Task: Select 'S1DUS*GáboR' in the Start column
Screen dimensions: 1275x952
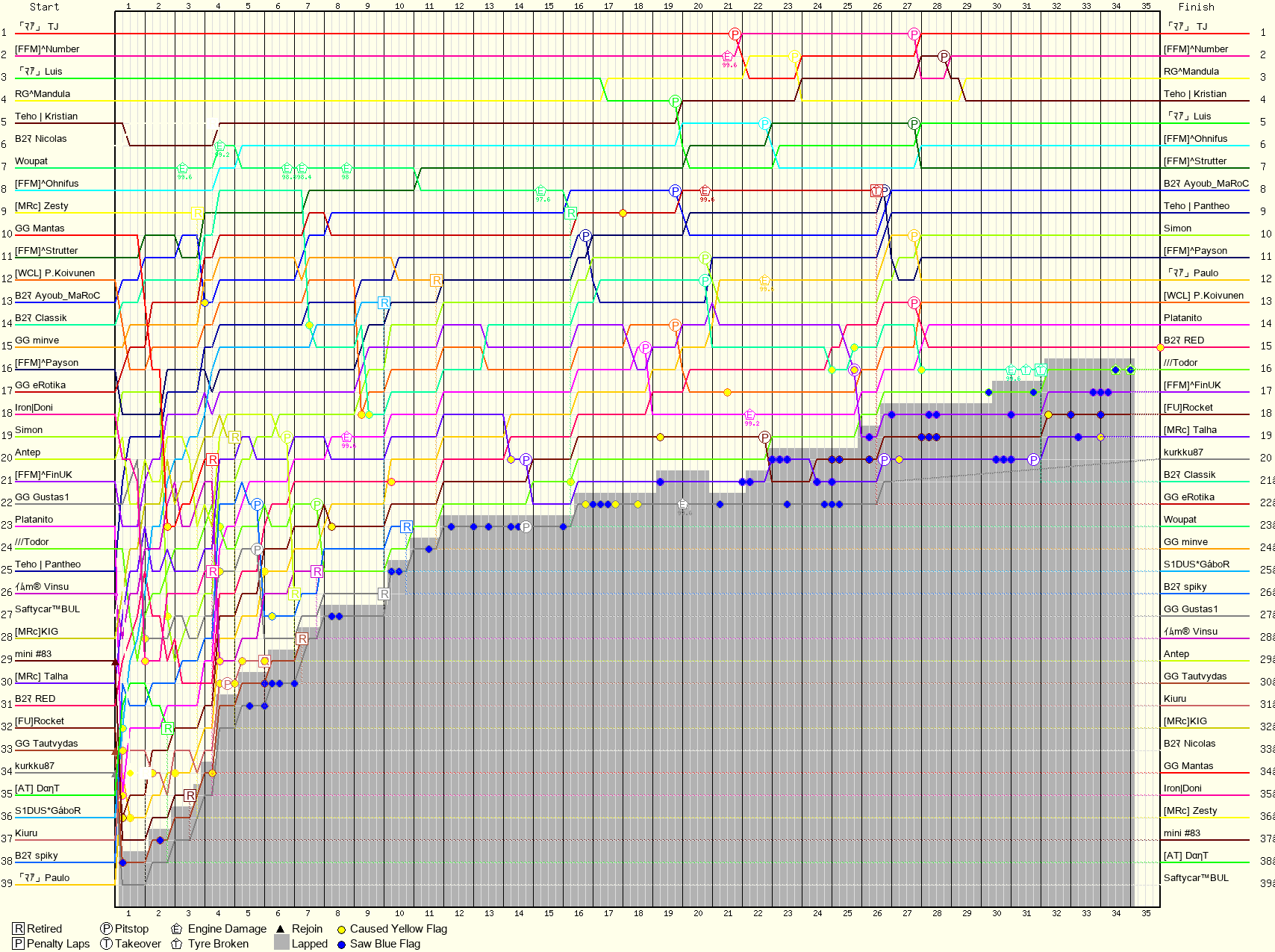Action: [48, 811]
